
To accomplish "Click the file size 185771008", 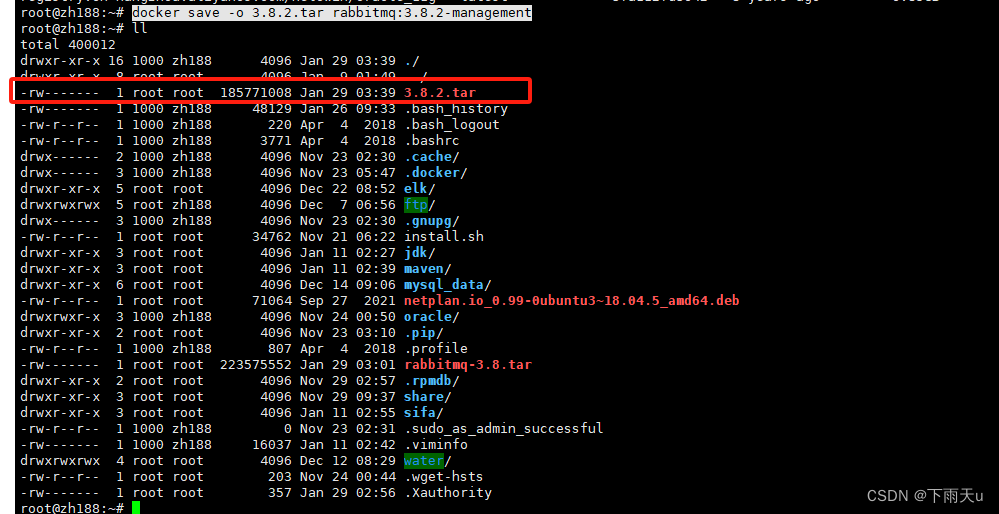I will pos(256,93).
